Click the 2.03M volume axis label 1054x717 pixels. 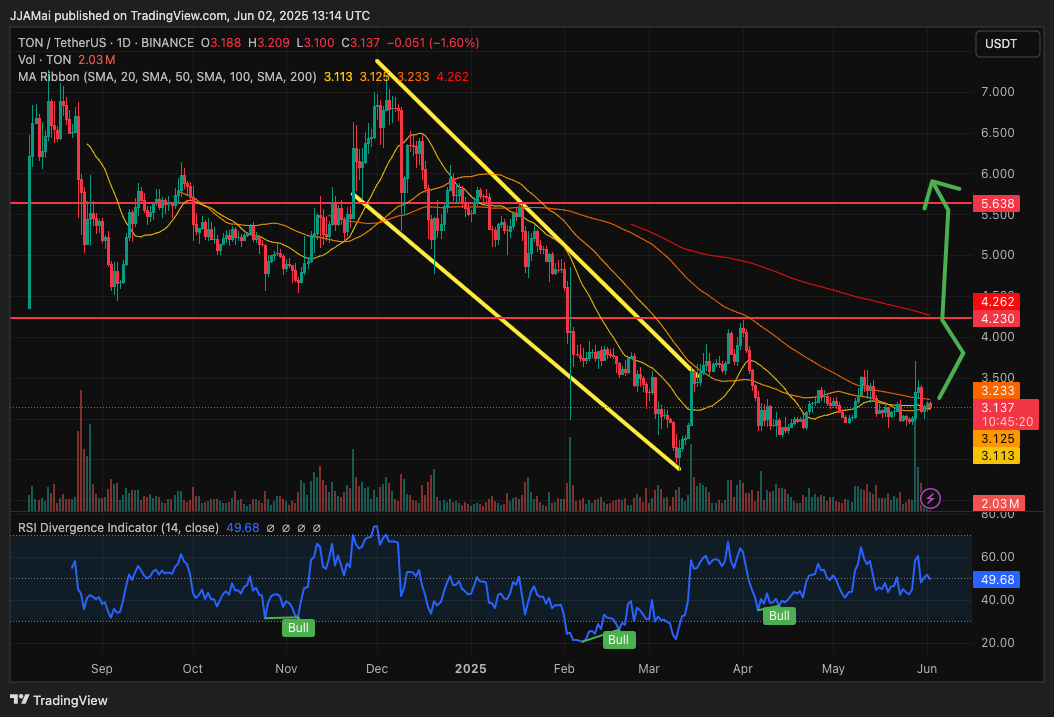(x=999, y=503)
